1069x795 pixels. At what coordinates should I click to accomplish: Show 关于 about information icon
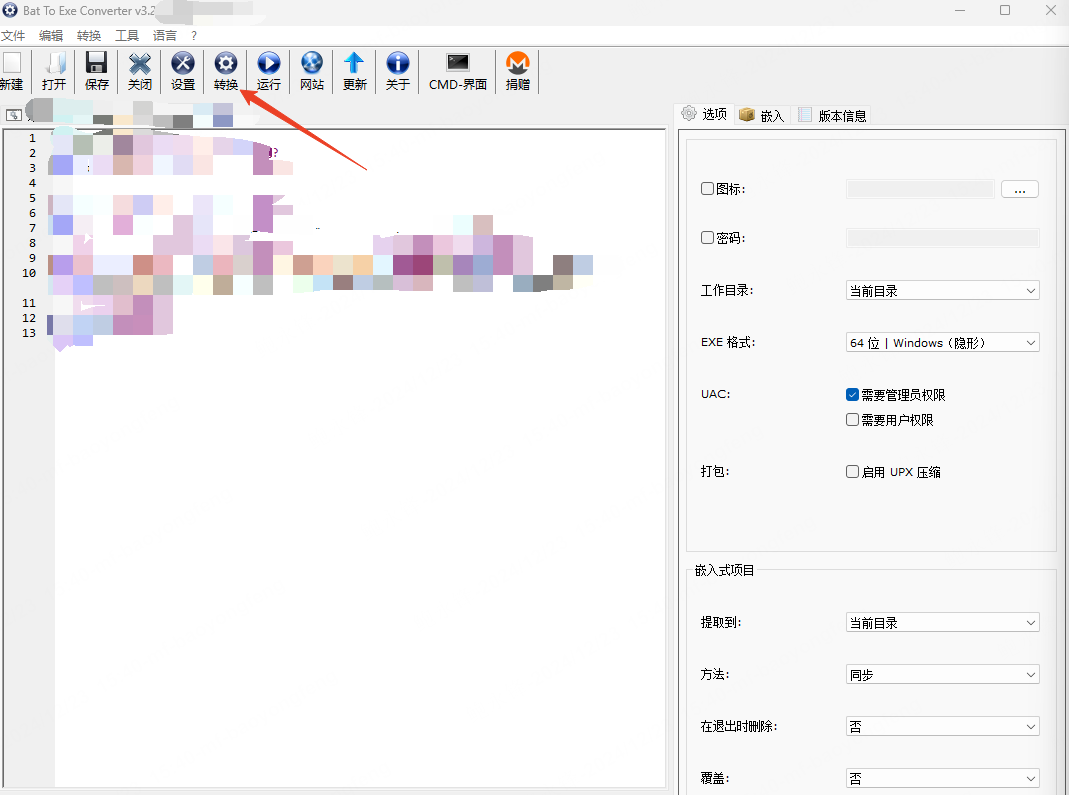click(397, 71)
